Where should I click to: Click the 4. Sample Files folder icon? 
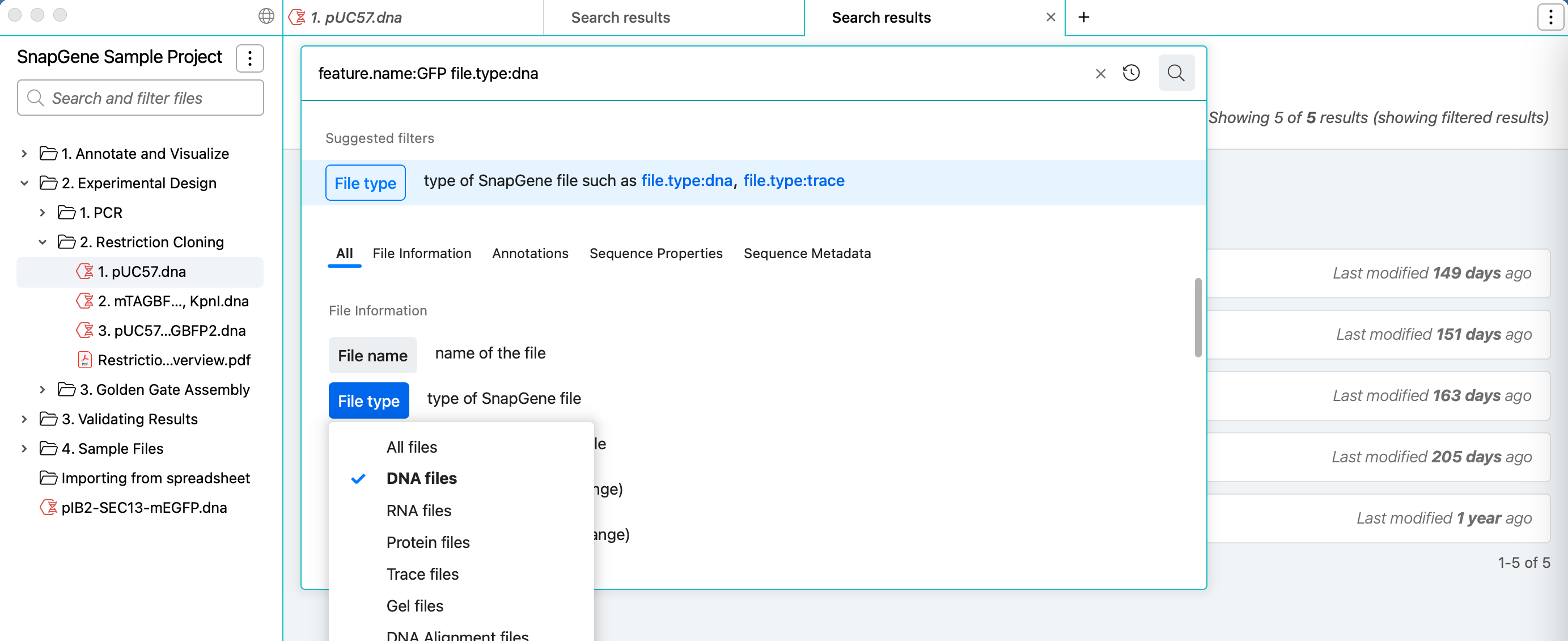[48, 449]
